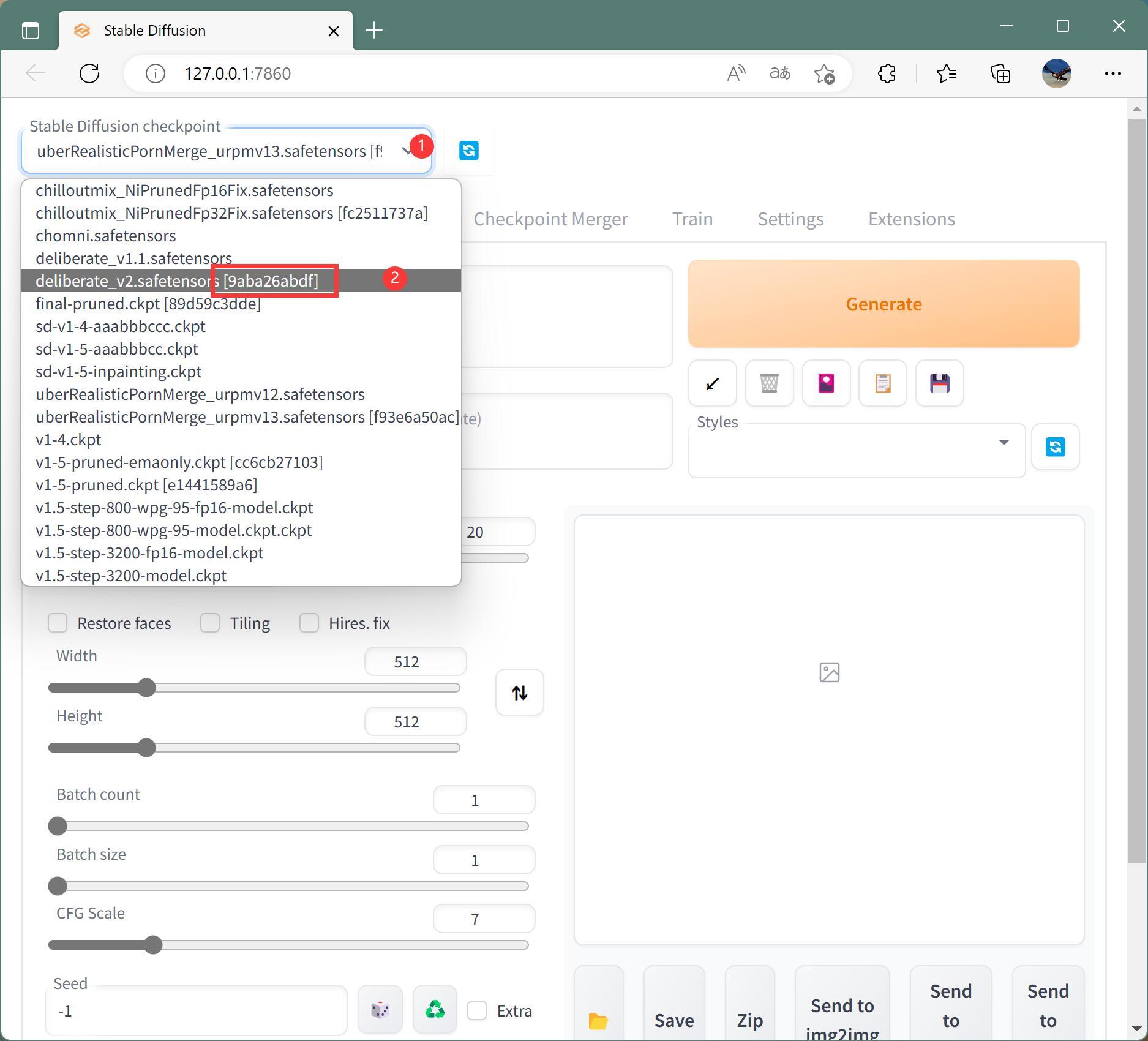The height and width of the screenshot is (1041, 1148).
Task: Add this page to favorites
Action: click(x=825, y=73)
